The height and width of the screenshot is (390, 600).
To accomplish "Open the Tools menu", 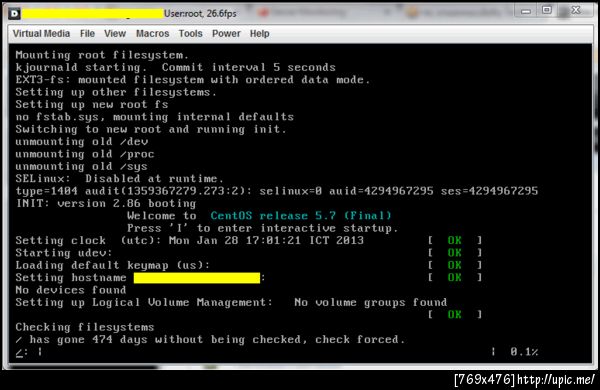I will [x=190, y=34].
